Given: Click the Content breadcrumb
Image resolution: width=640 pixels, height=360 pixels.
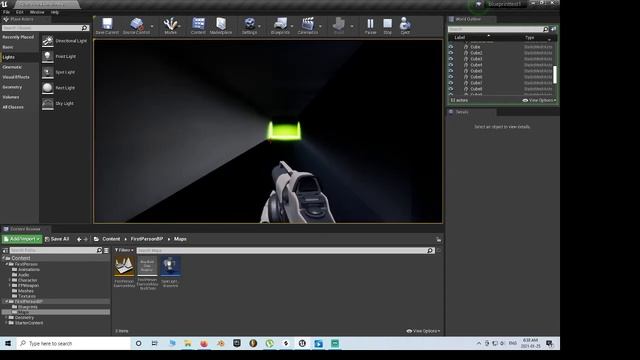Looking at the screenshot, I should (x=111, y=239).
